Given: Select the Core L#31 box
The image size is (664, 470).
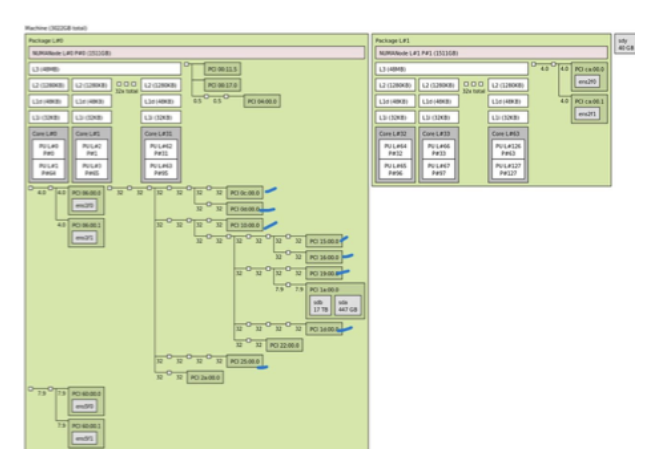Looking at the screenshot, I should pos(161,133).
